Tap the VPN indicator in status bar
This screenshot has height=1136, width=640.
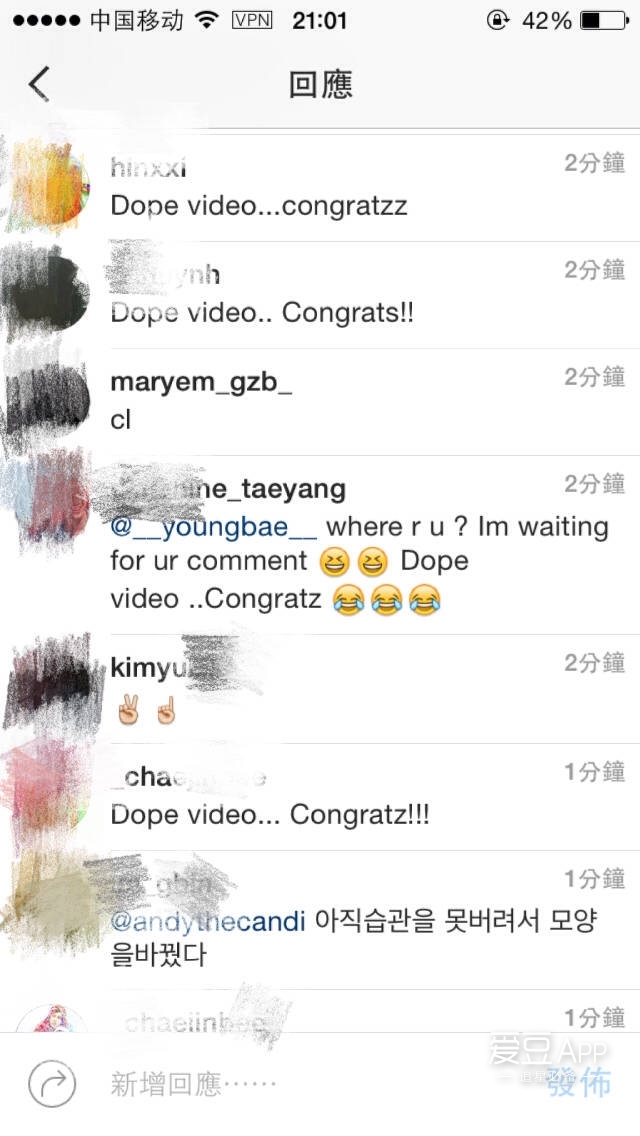pyautogui.click(x=252, y=20)
